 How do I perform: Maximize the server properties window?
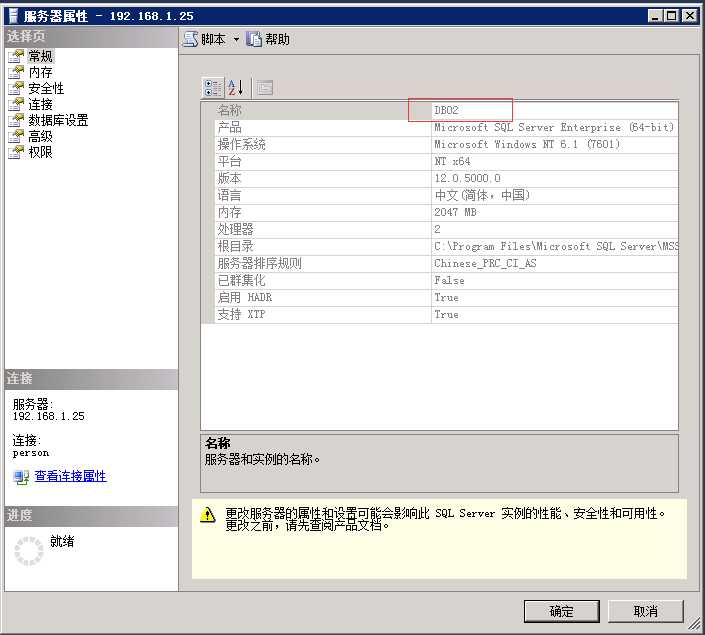tap(672, 16)
